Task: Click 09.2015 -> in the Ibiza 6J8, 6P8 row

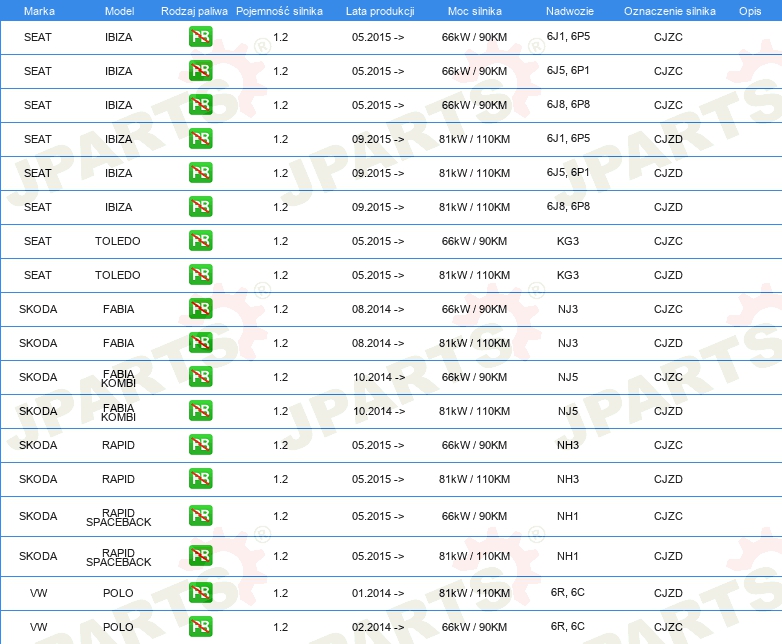Action: [378, 207]
